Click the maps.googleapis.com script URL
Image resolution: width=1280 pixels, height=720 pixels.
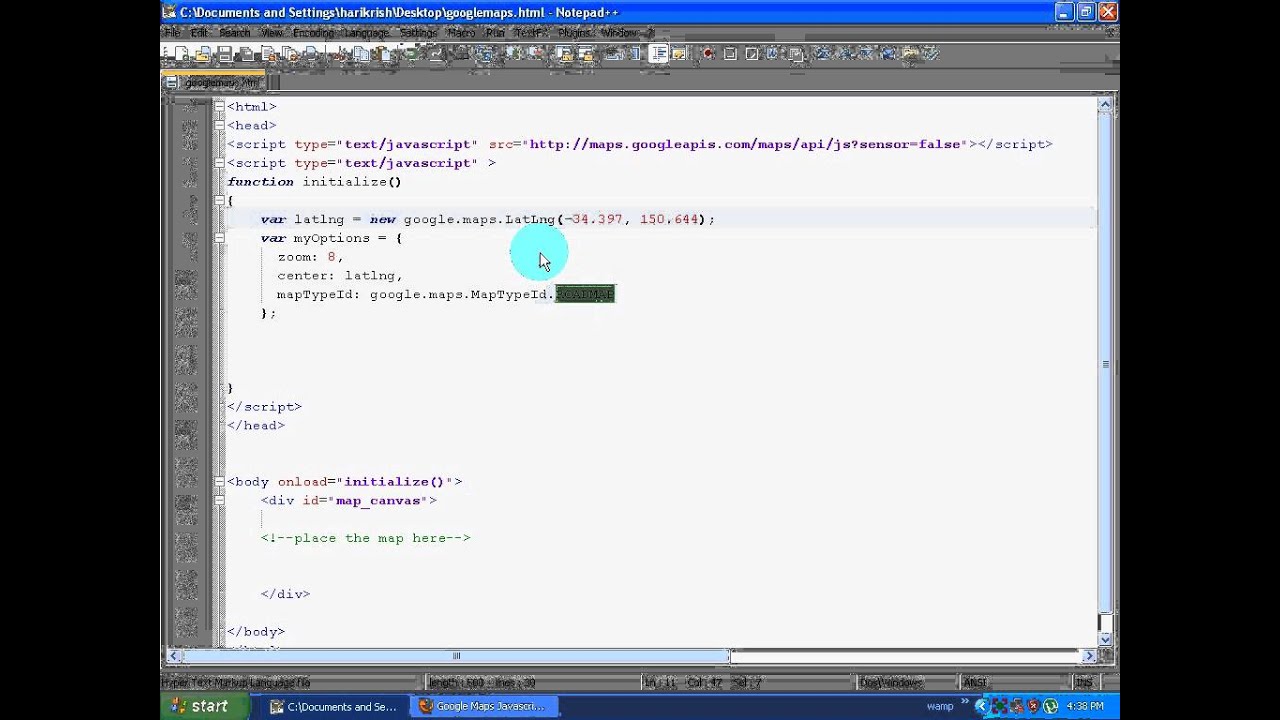click(x=745, y=144)
